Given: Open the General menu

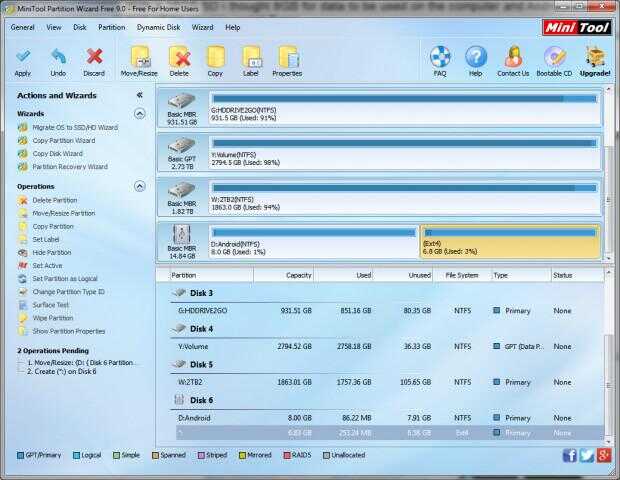Looking at the screenshot, I should click(23, 27).
